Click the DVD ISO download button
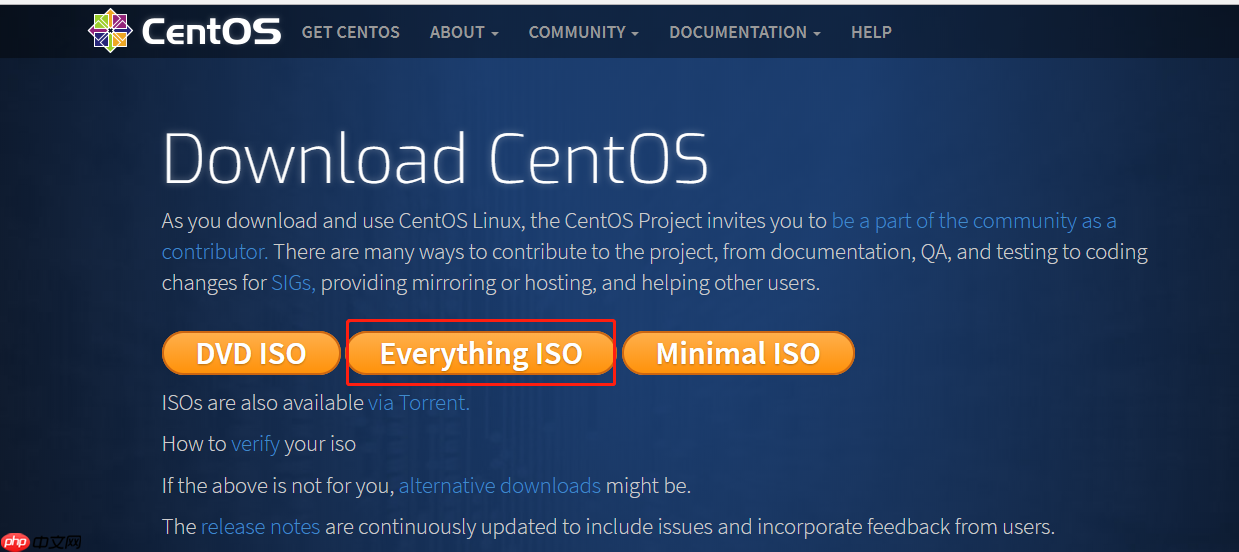 click(251, 353)
